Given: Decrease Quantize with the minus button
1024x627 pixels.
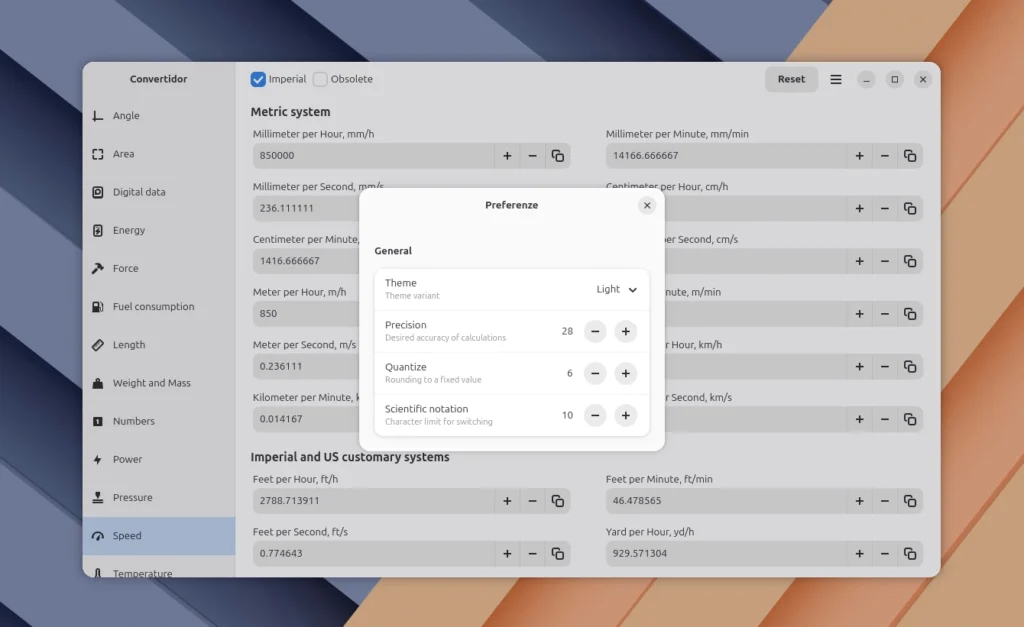Looking at the screenshot, I should tap(595, 373).
